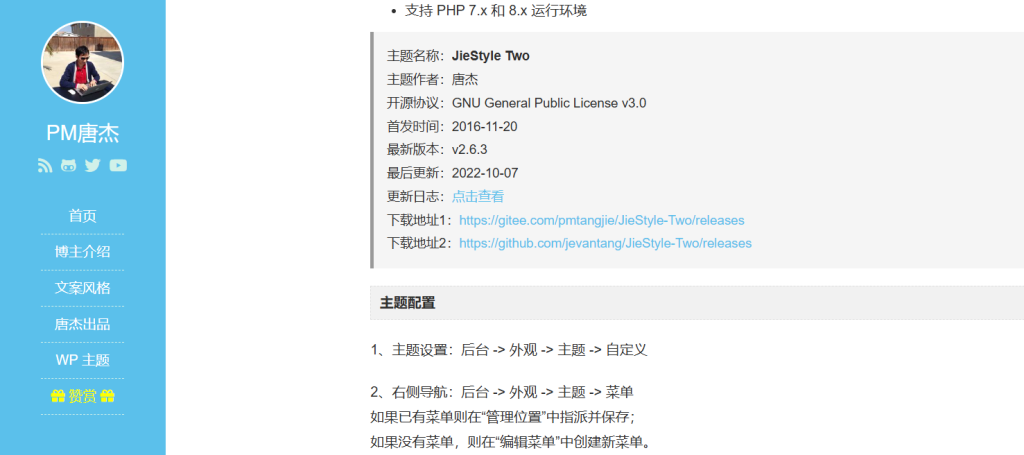Click the GitHub cat icon in sidebar
The height and width of the screenshot is (455, 1024).
[68, 166]
